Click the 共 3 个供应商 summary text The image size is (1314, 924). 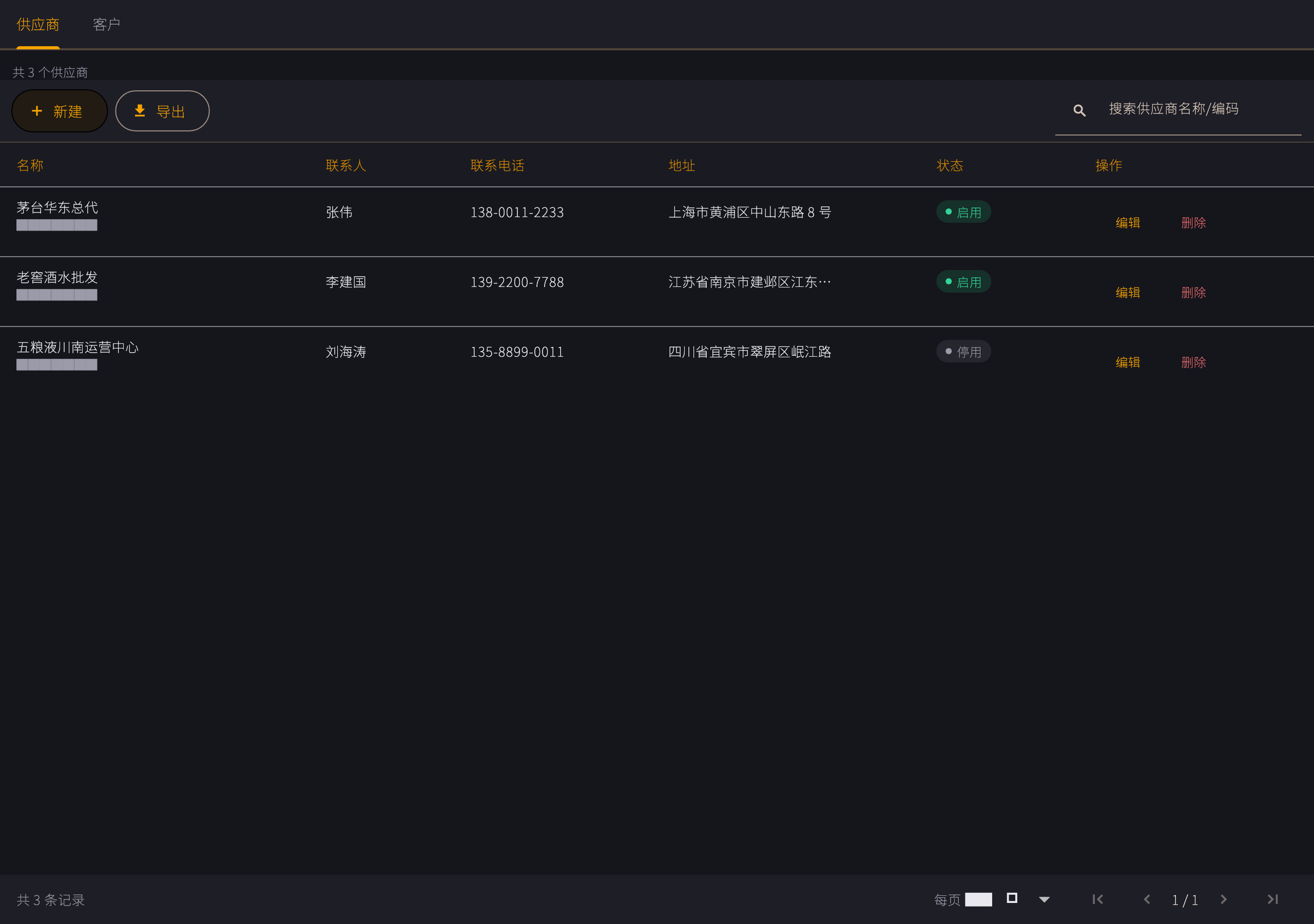pyautogui.click(x=50, y=73)
